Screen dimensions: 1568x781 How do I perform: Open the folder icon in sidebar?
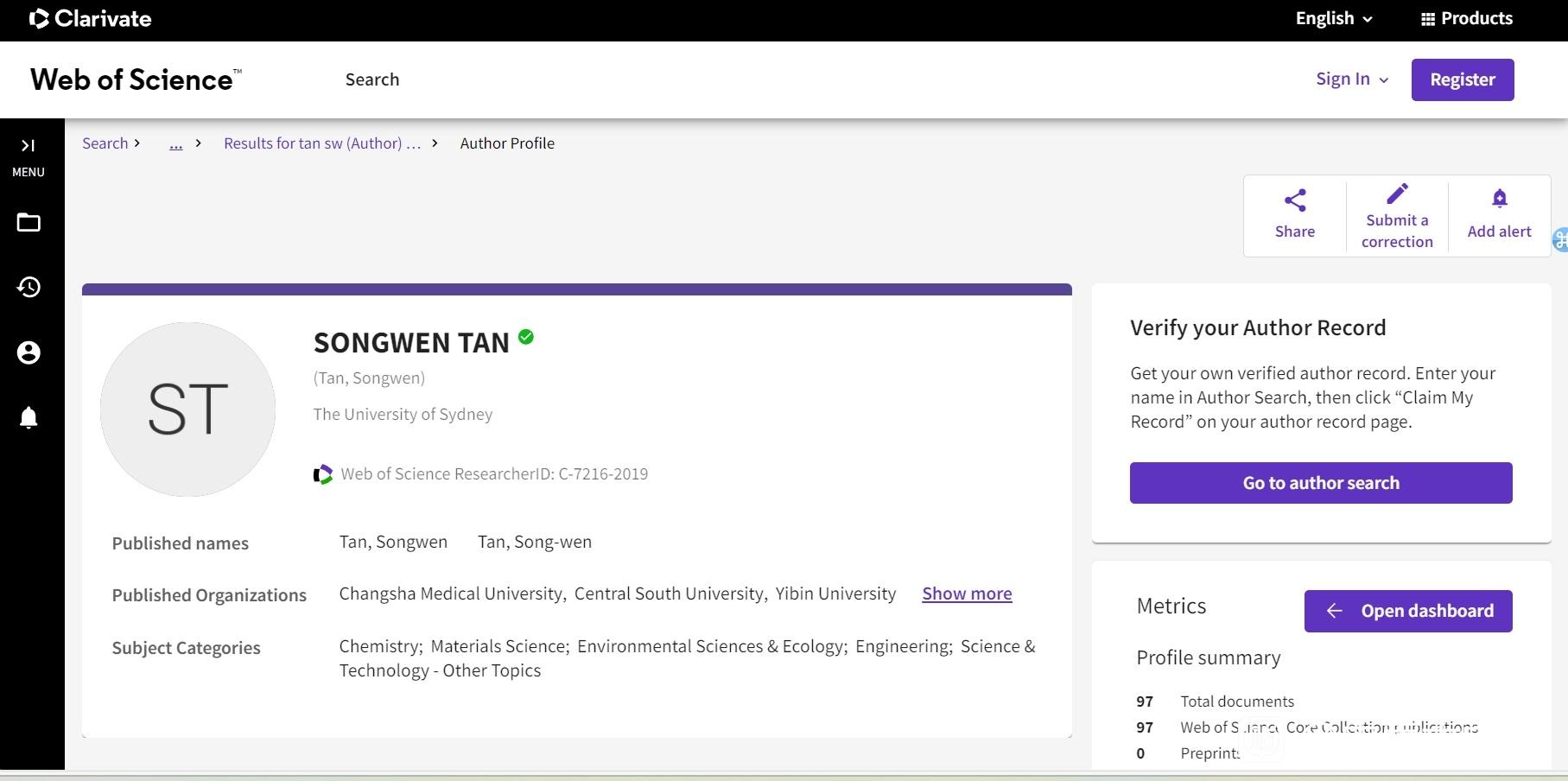tap(29, 223)
